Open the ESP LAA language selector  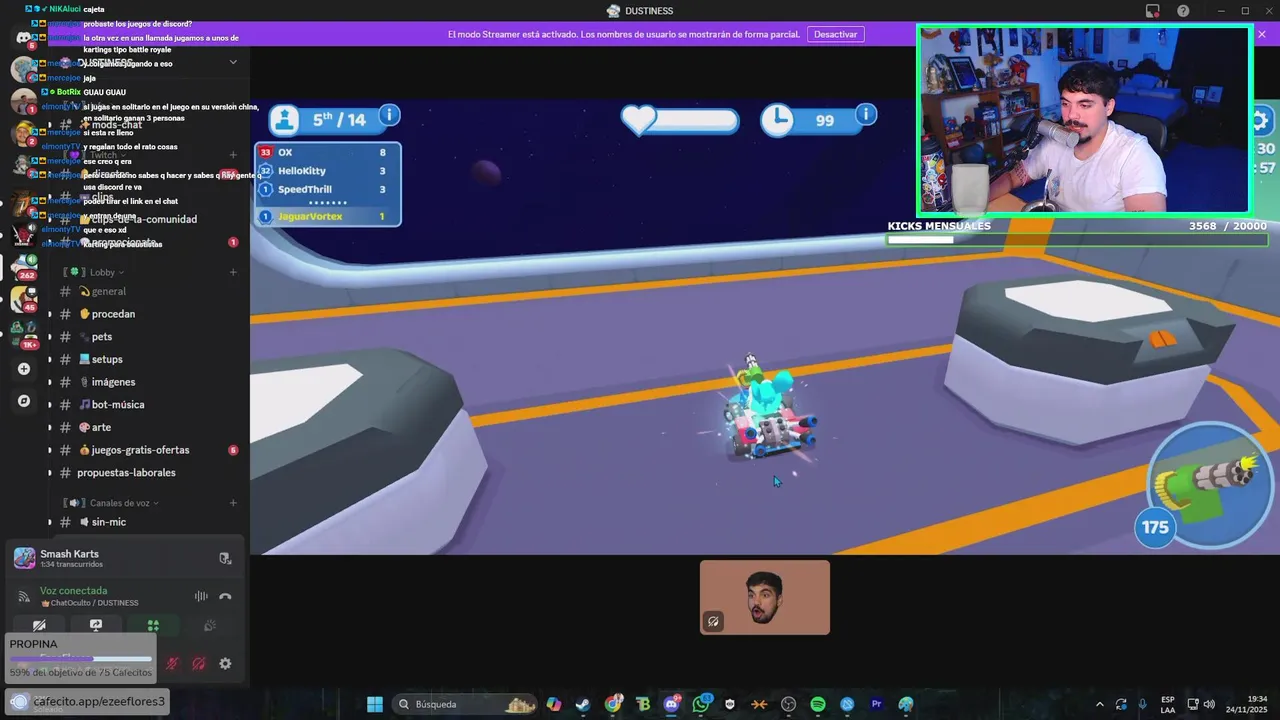pyautogui.click(x=1168, y=704)
